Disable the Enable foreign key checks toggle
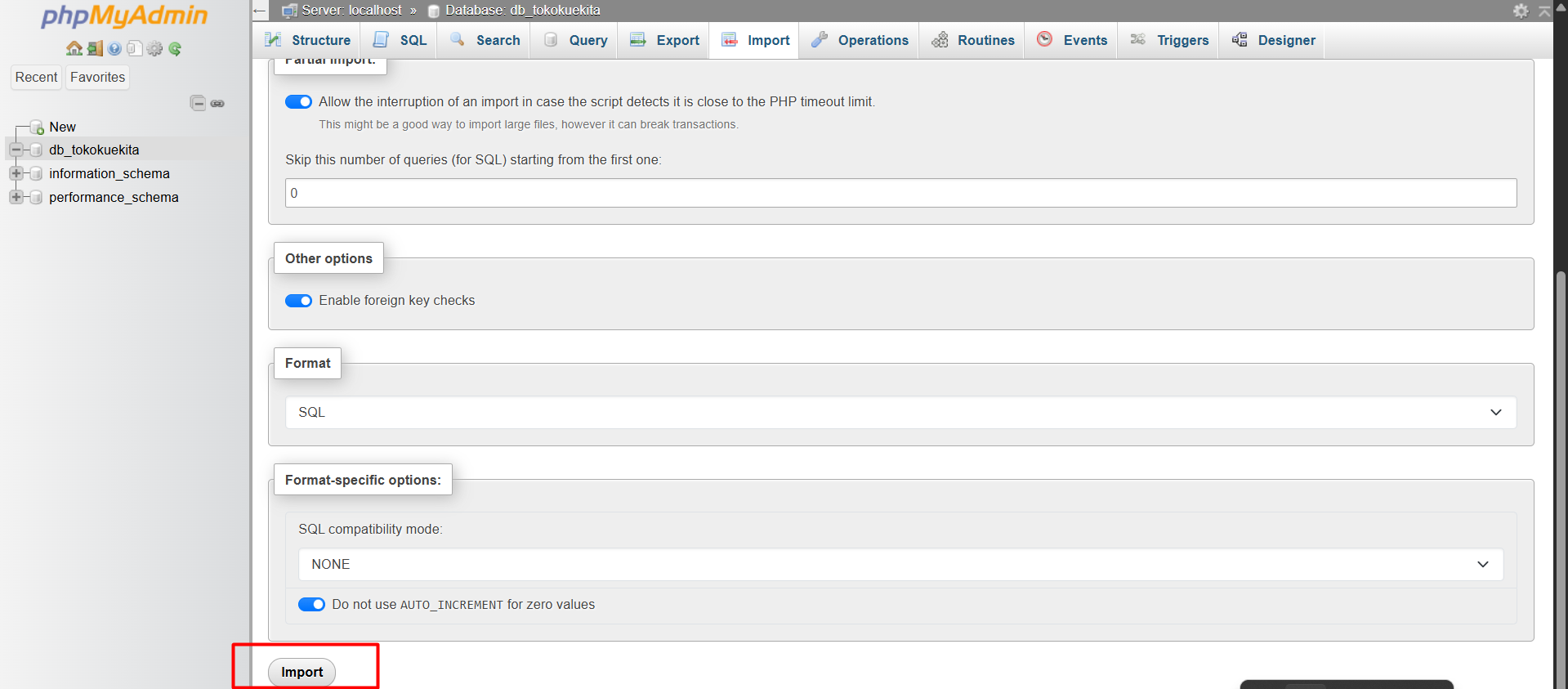The width and height of the screenshot is (1568, 689). click(298, 301)
